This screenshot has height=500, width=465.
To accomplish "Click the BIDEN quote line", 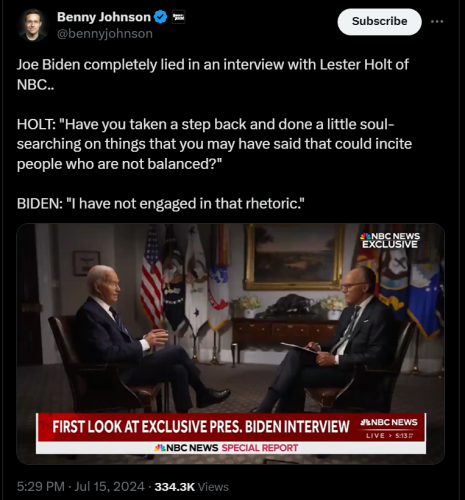I will point(161,203).
